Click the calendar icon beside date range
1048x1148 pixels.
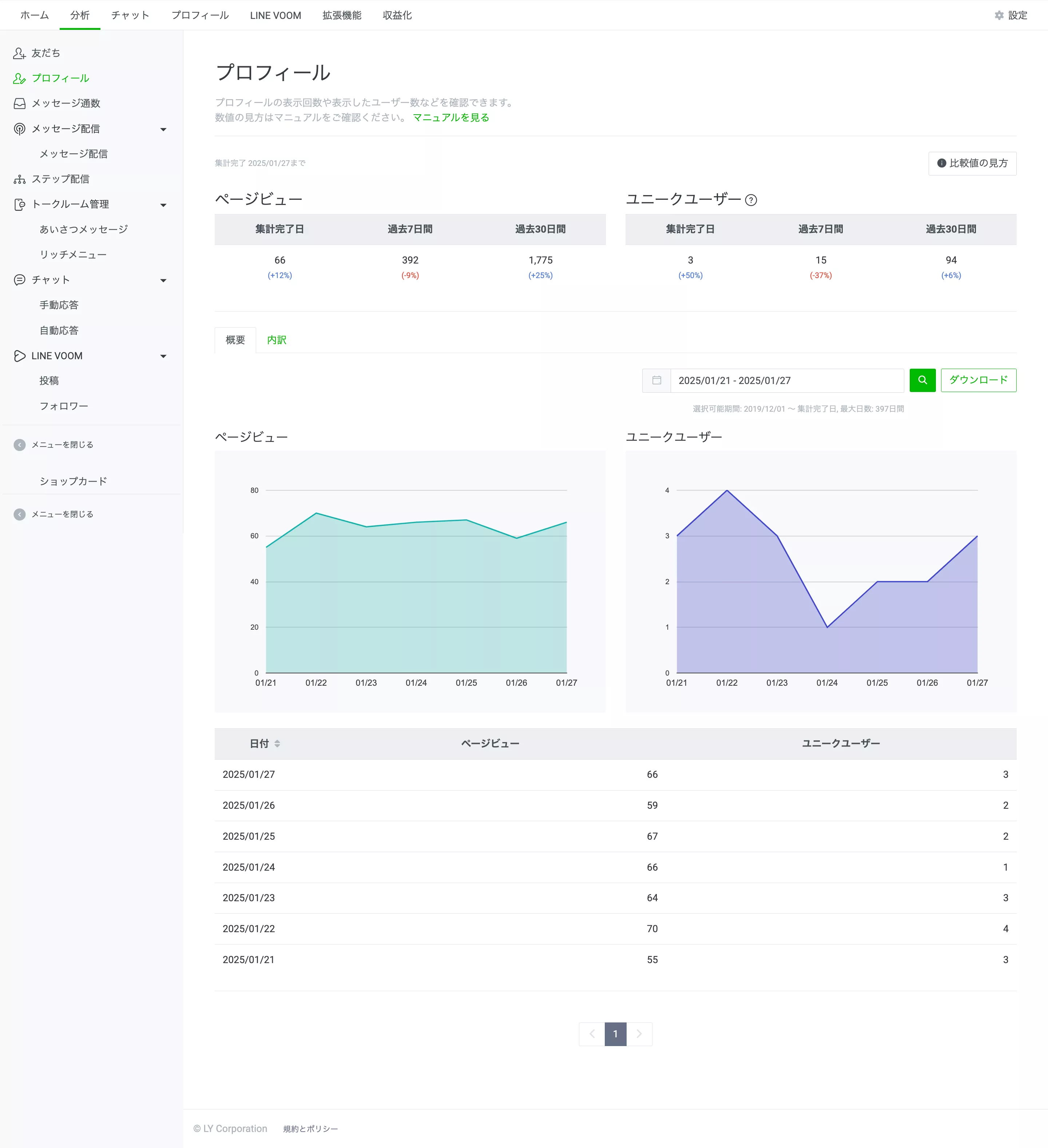656,380
